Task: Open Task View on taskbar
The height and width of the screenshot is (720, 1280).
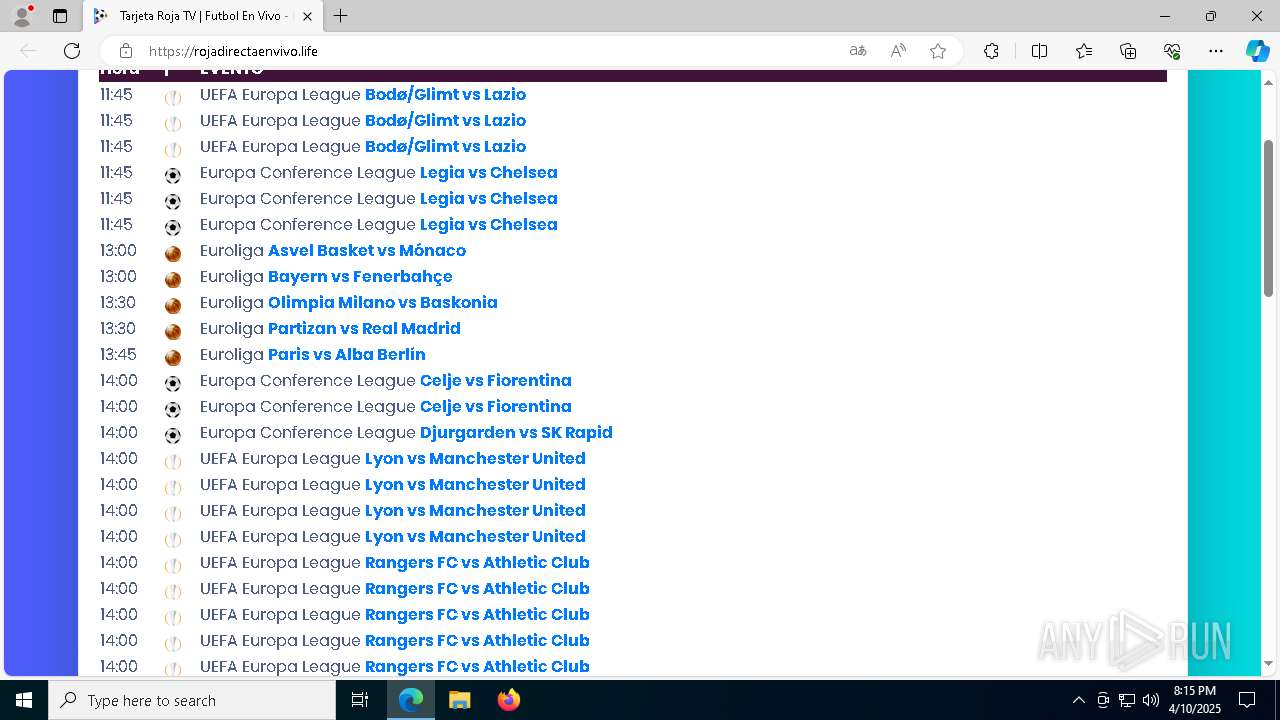Action: click(360, 700)
